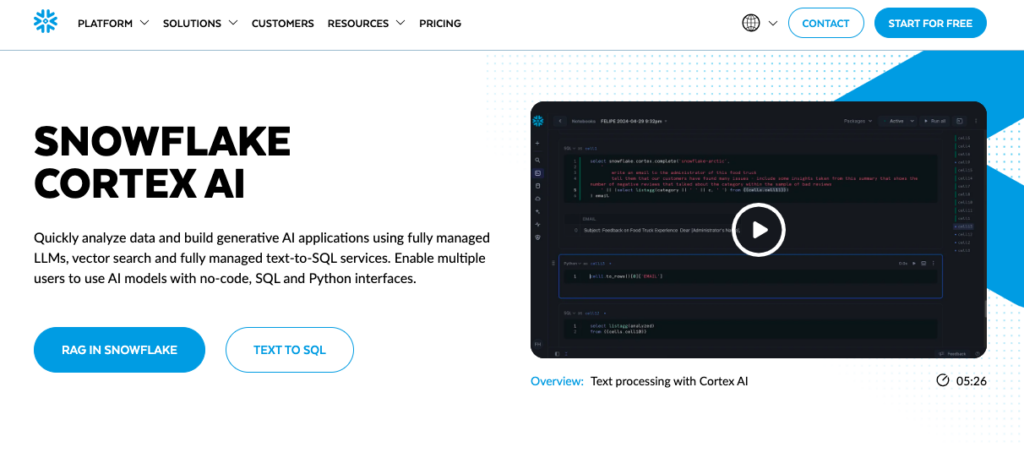The height and width of the screenshot is (458, 1024).
Task: Click the RAG IN SNOWFLAKE button
Action: (x=120, y=350)
